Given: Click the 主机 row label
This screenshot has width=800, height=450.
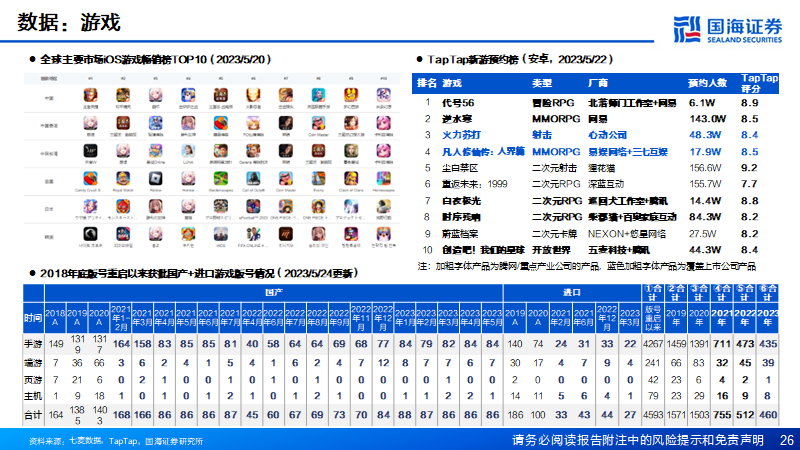Looking at the screenshot, I should (33, 396).
